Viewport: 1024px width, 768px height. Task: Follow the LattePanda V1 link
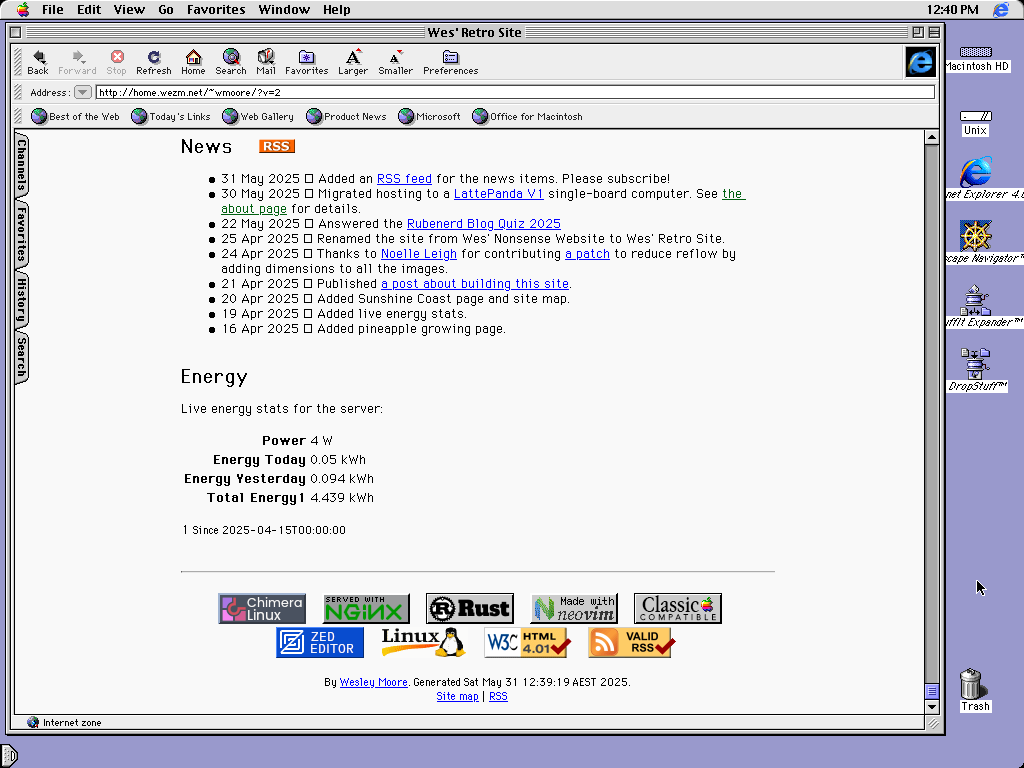coord(498,194)
